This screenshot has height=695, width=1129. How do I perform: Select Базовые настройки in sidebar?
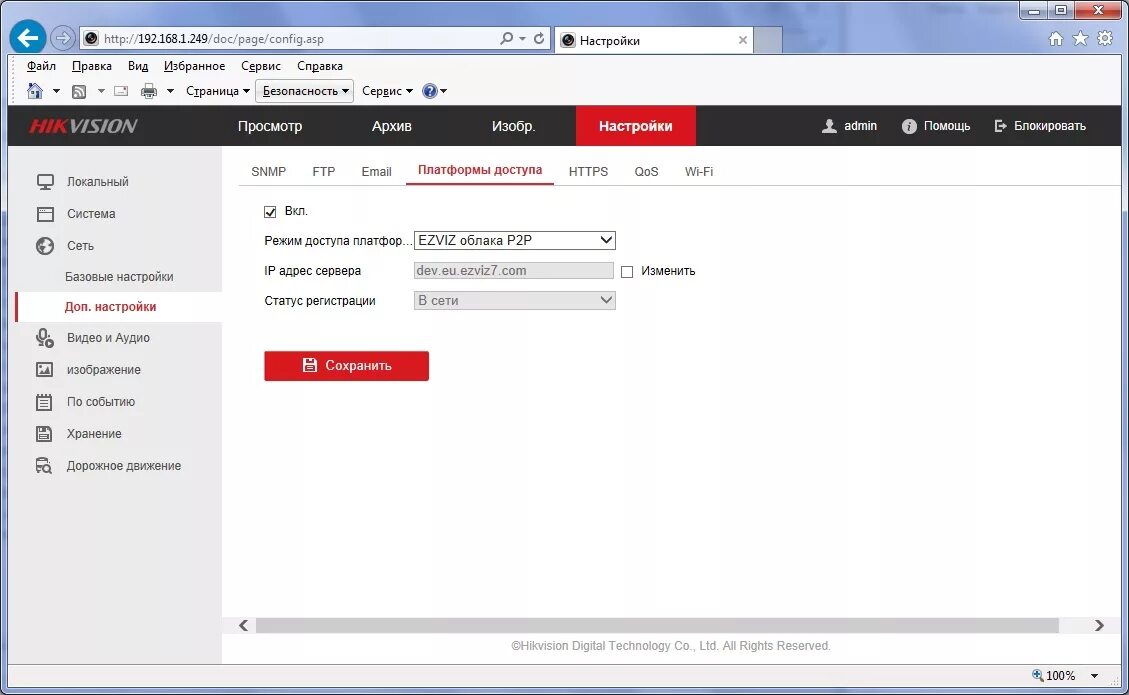[x=119, y=277]
